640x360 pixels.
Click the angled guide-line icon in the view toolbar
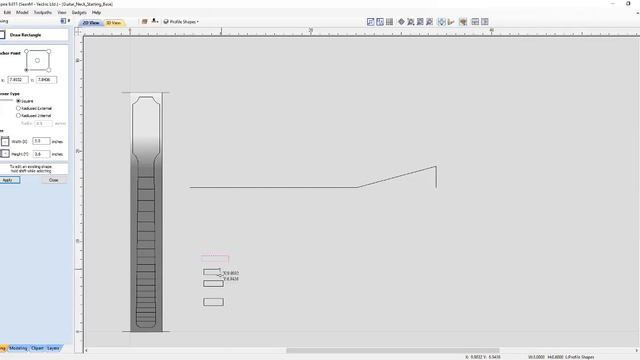tap(451, 22)
